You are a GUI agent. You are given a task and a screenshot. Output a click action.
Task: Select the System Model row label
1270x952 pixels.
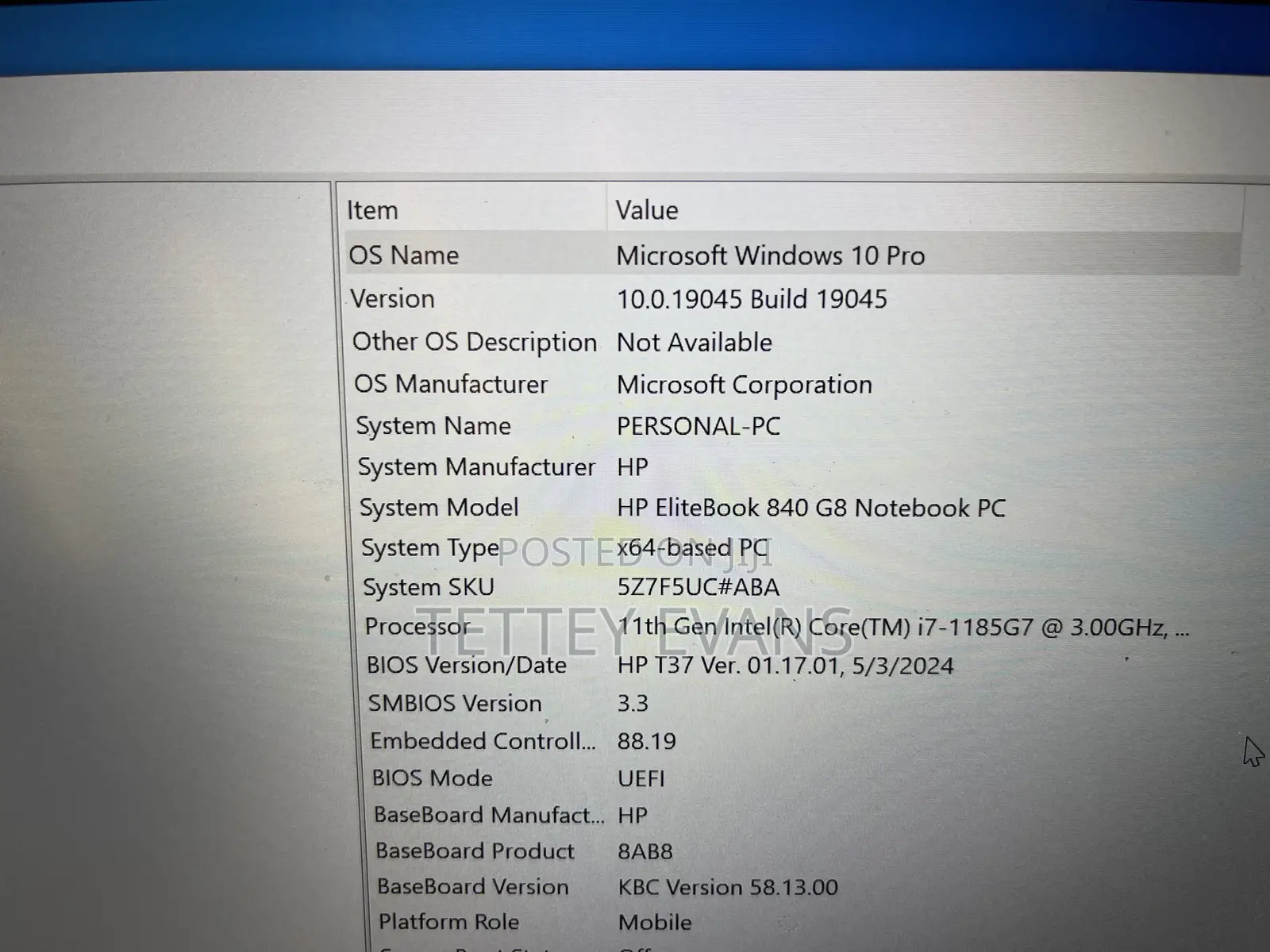pyautogui.click(x=439, y=507)
